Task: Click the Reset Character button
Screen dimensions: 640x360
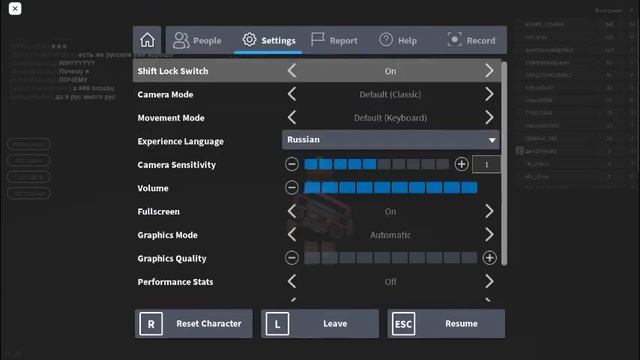Action: [x=193, y=324]
